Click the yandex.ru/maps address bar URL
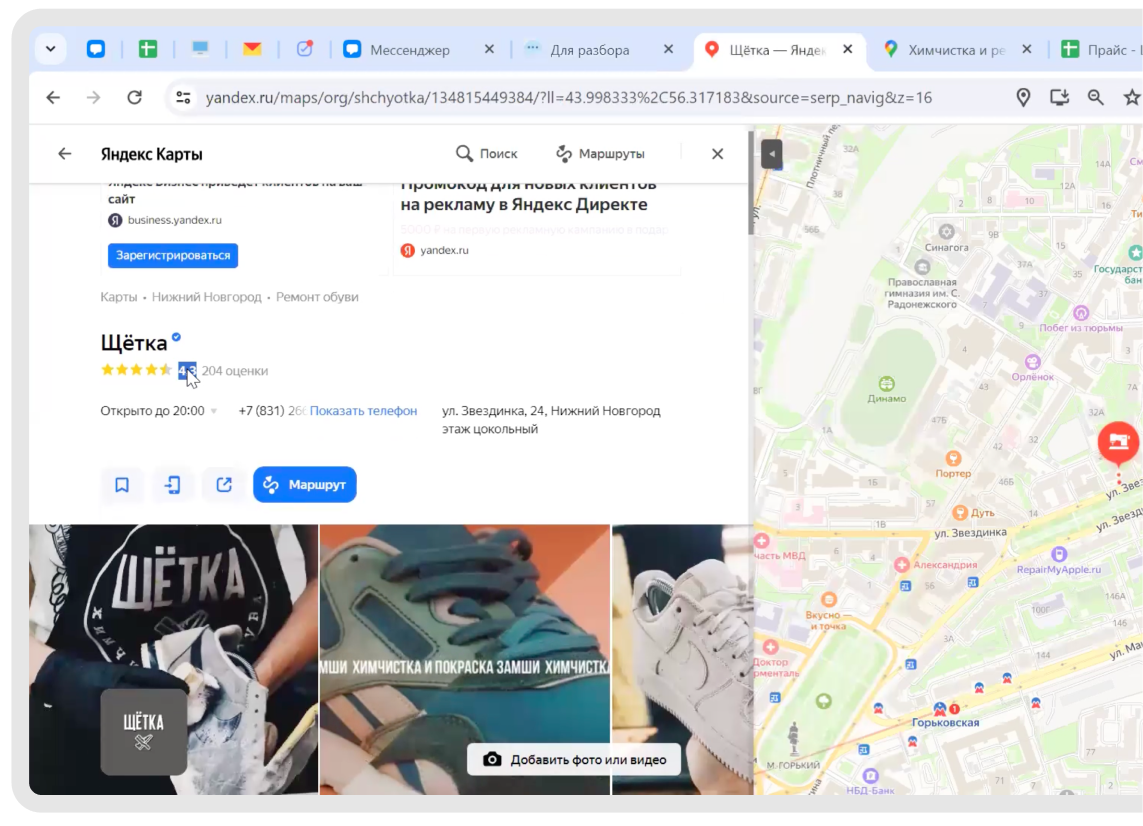The width and height of the screenshot is (1143, 826). pos(569,98)
